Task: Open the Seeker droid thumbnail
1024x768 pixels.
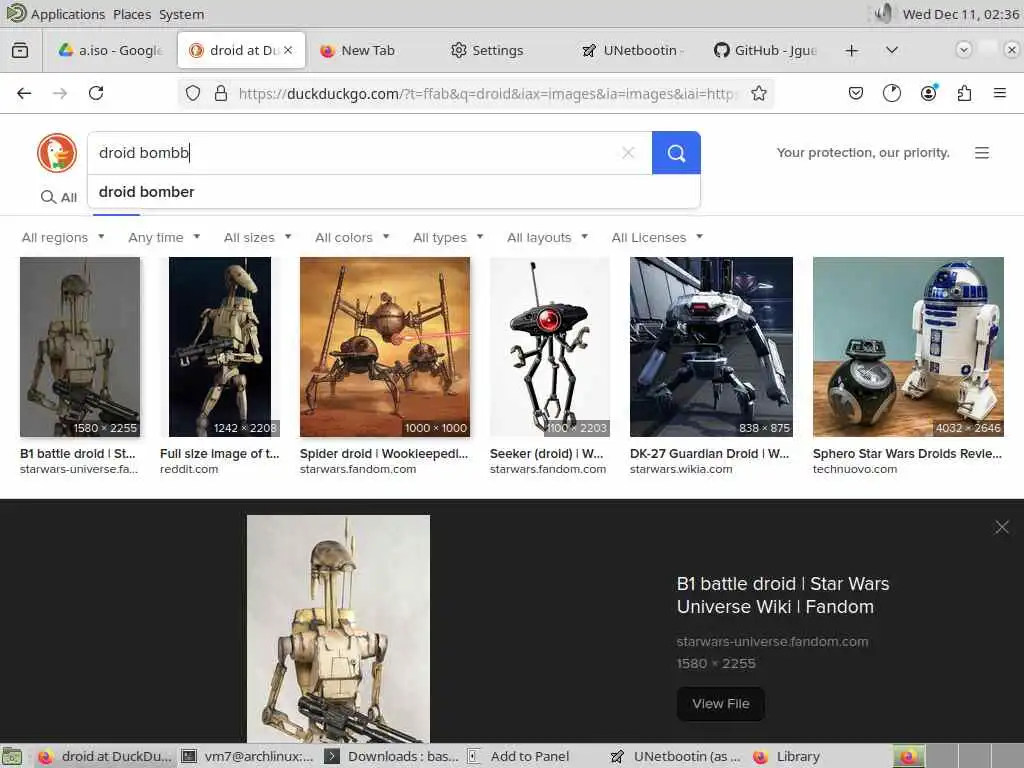Action: click(550, 347)
